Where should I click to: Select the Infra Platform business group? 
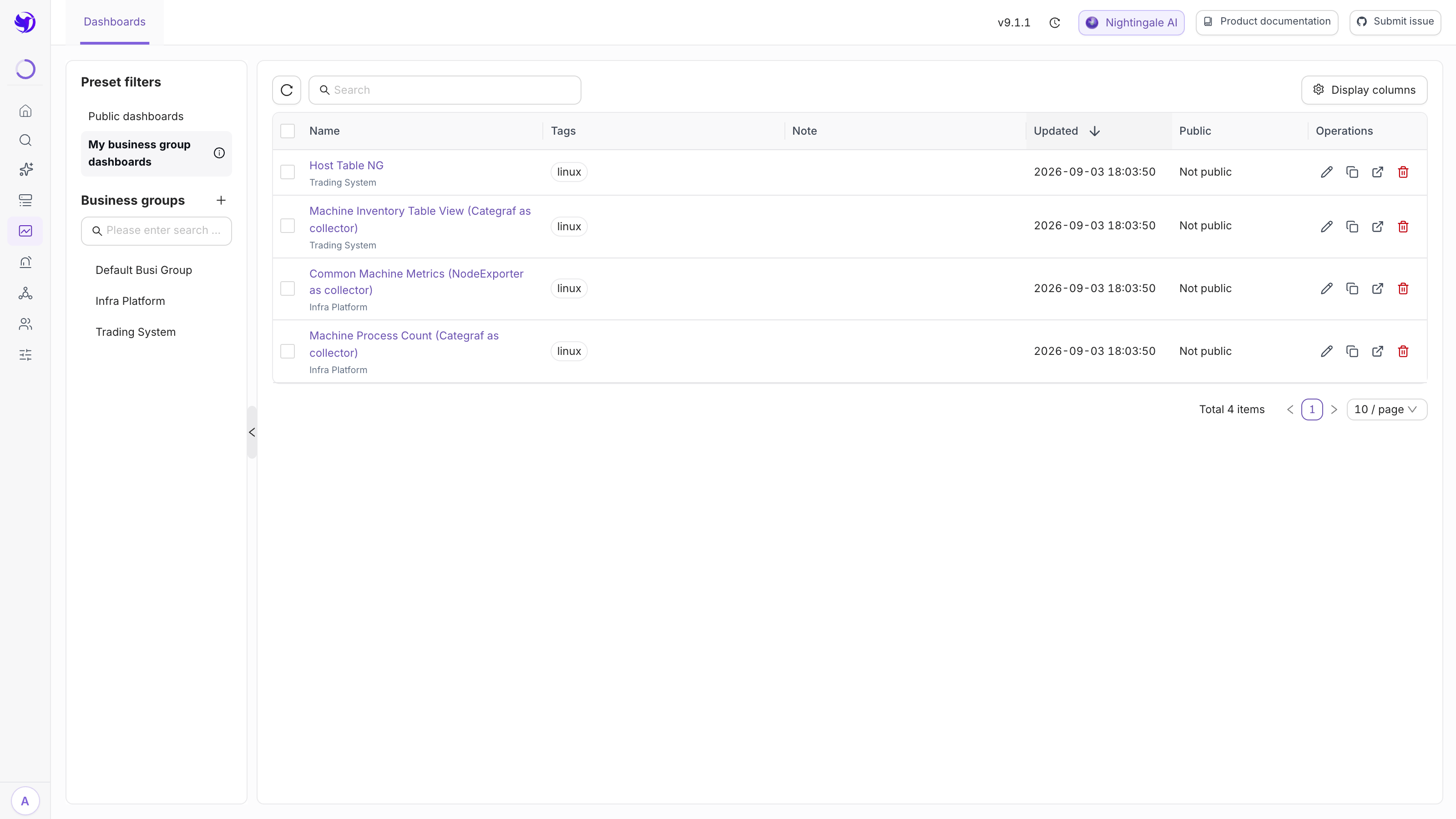(130, 301)
